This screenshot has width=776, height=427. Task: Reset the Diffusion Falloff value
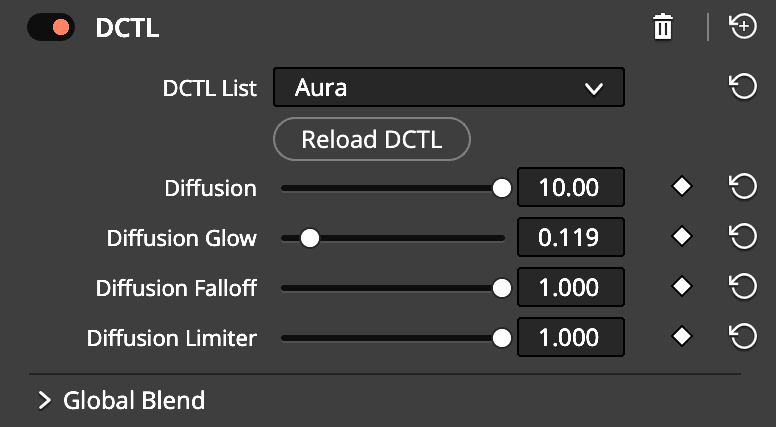[x=743, y=287]
